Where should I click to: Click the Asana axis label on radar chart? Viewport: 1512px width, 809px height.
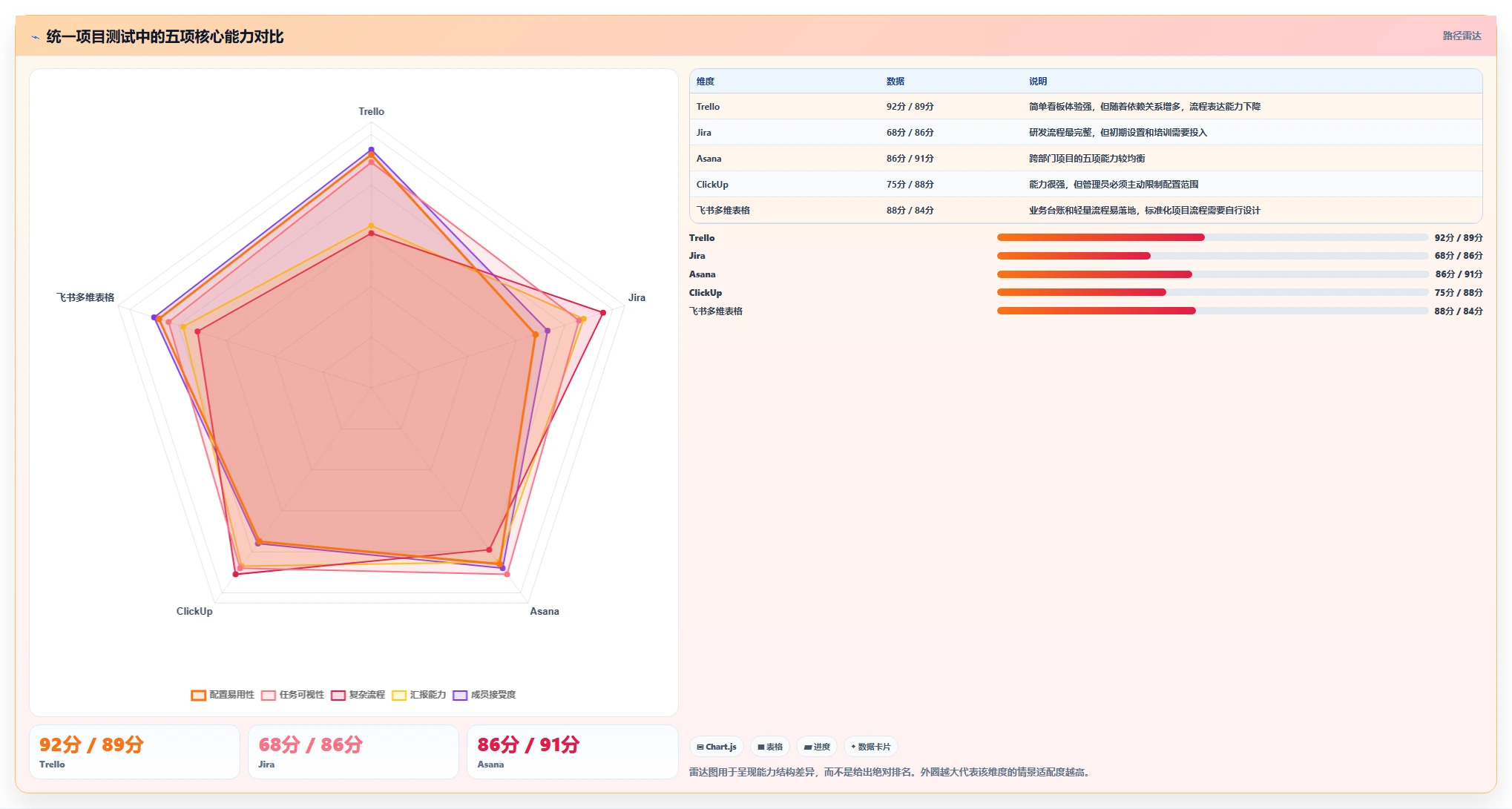[545, 612]
